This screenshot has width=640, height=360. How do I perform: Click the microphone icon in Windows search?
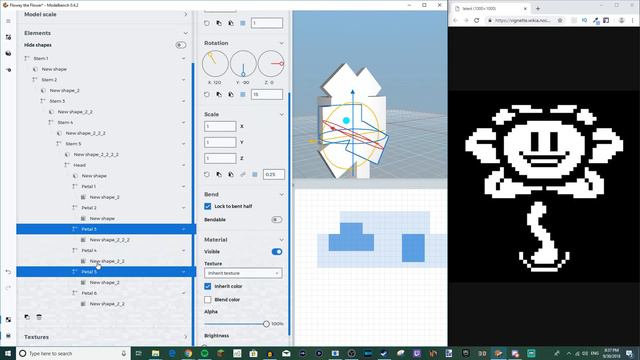124,353
